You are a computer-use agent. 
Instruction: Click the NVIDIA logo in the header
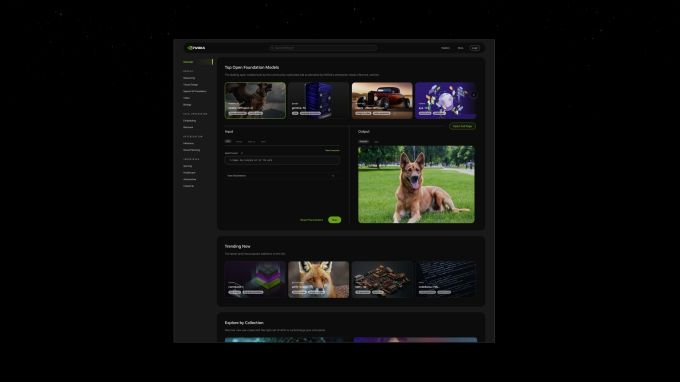click(196, 48)
